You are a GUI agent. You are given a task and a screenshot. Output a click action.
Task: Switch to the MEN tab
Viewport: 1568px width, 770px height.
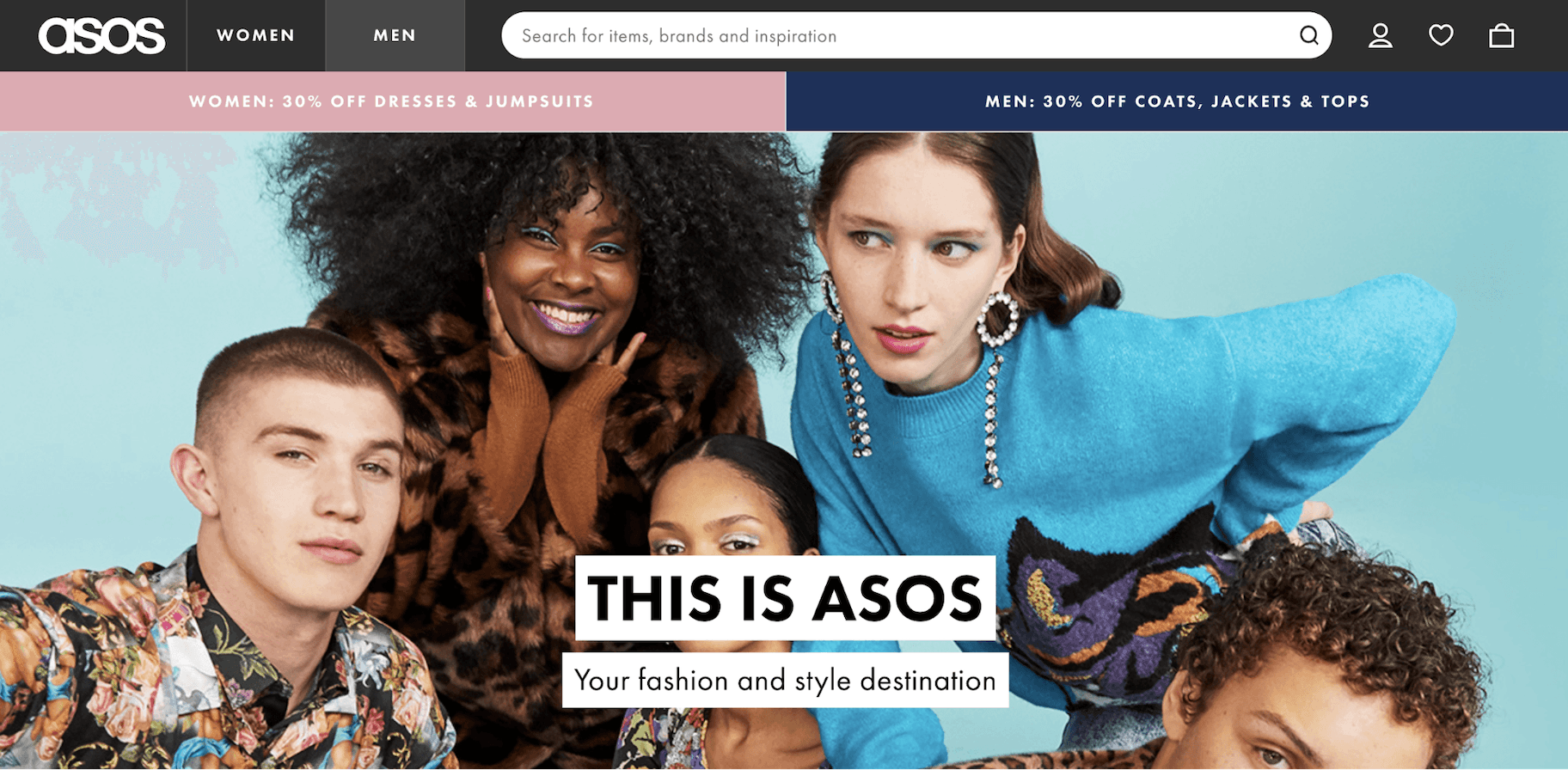(395, 35)
